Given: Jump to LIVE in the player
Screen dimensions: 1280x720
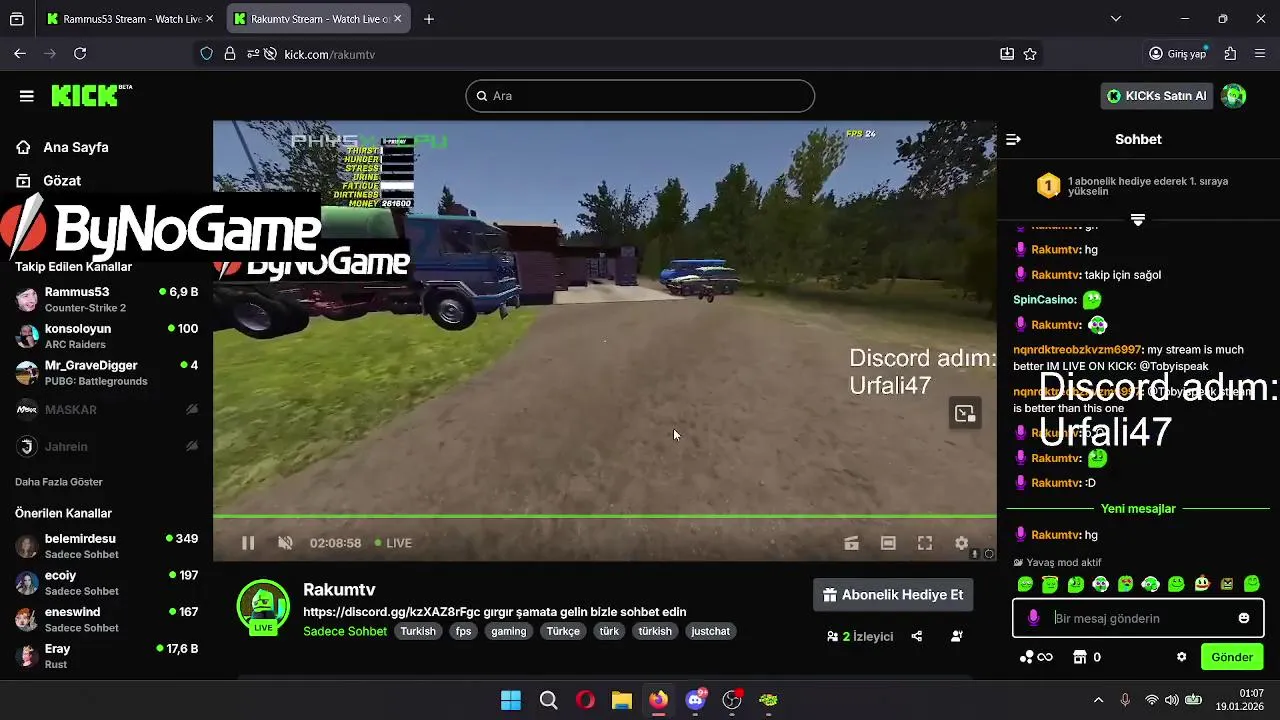Looking at the screenshot, I should [393, 543].
